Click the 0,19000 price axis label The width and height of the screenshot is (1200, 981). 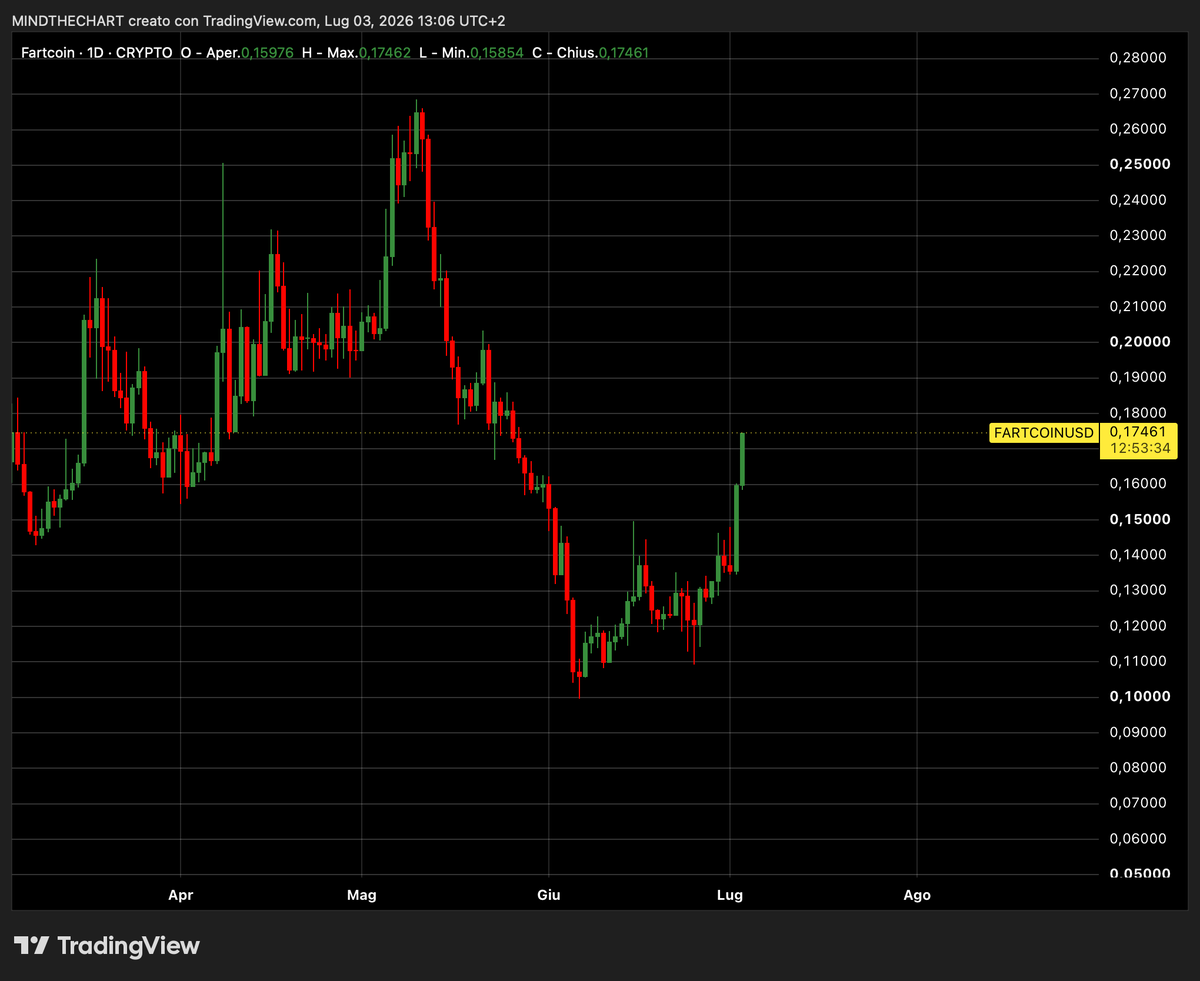point(1138,377)
